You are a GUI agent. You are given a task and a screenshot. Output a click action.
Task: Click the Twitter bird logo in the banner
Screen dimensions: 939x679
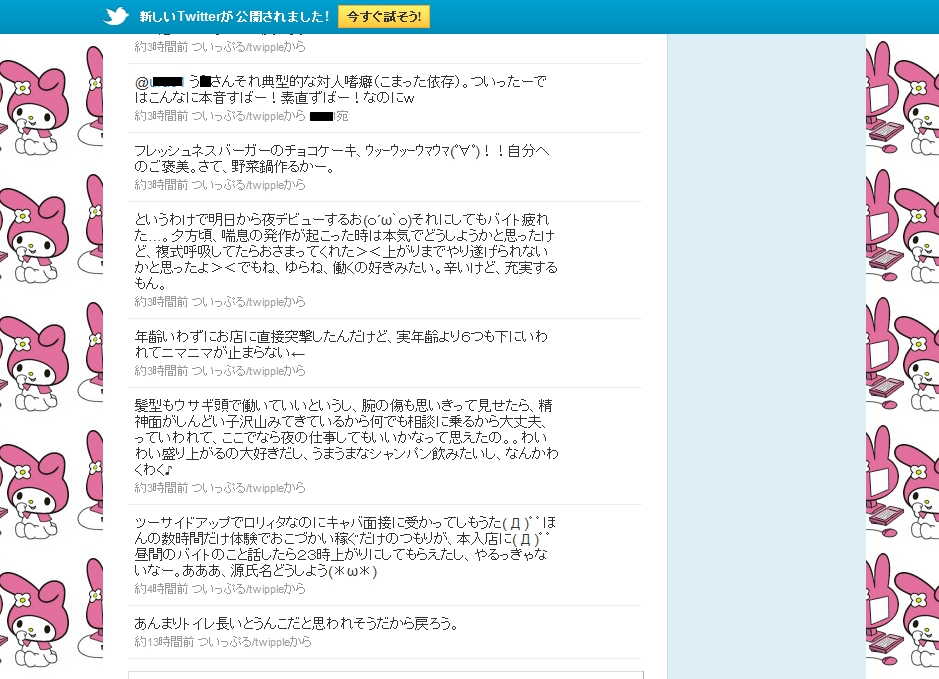(x=116, y=16)
